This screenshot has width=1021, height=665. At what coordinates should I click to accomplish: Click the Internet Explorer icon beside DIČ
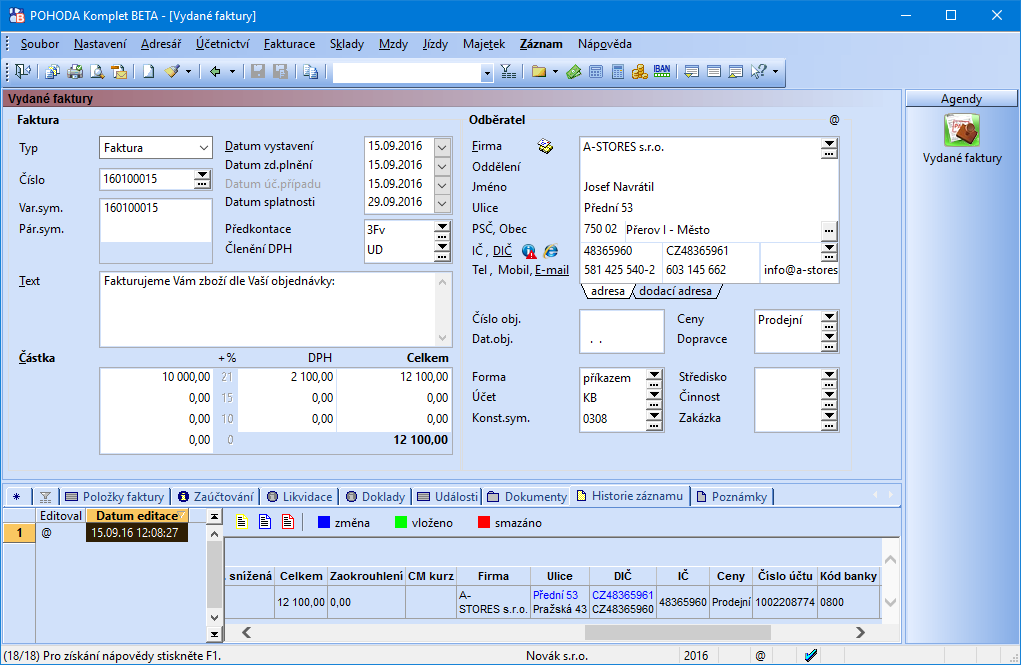coord(551,251)
